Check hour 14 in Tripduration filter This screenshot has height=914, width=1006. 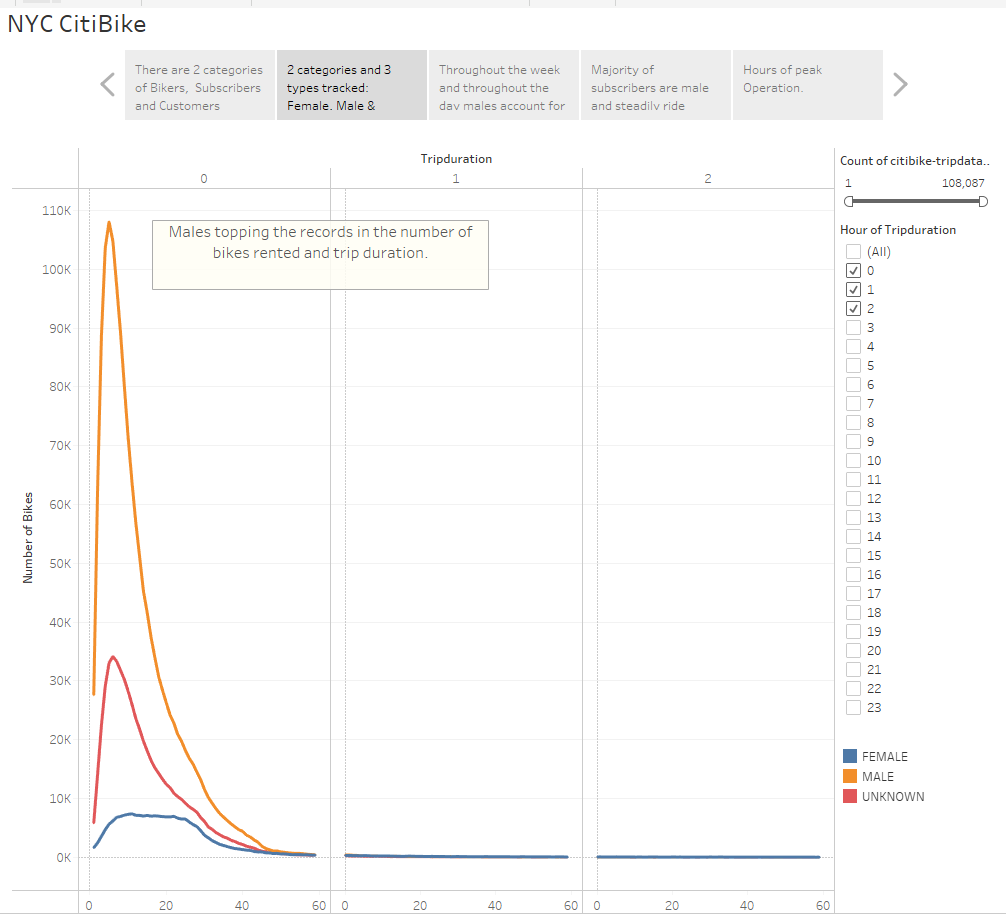point(853,537)
